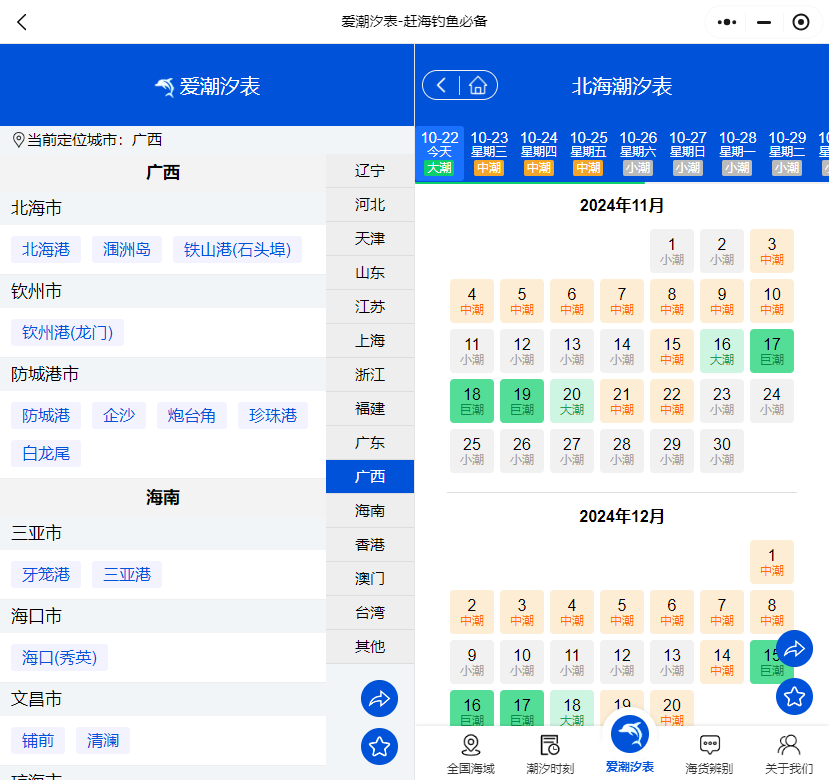Select November 16 大潮 calendar day
Image resolution: width=829 pixels, height=780 pixels.
pos(722,351)
